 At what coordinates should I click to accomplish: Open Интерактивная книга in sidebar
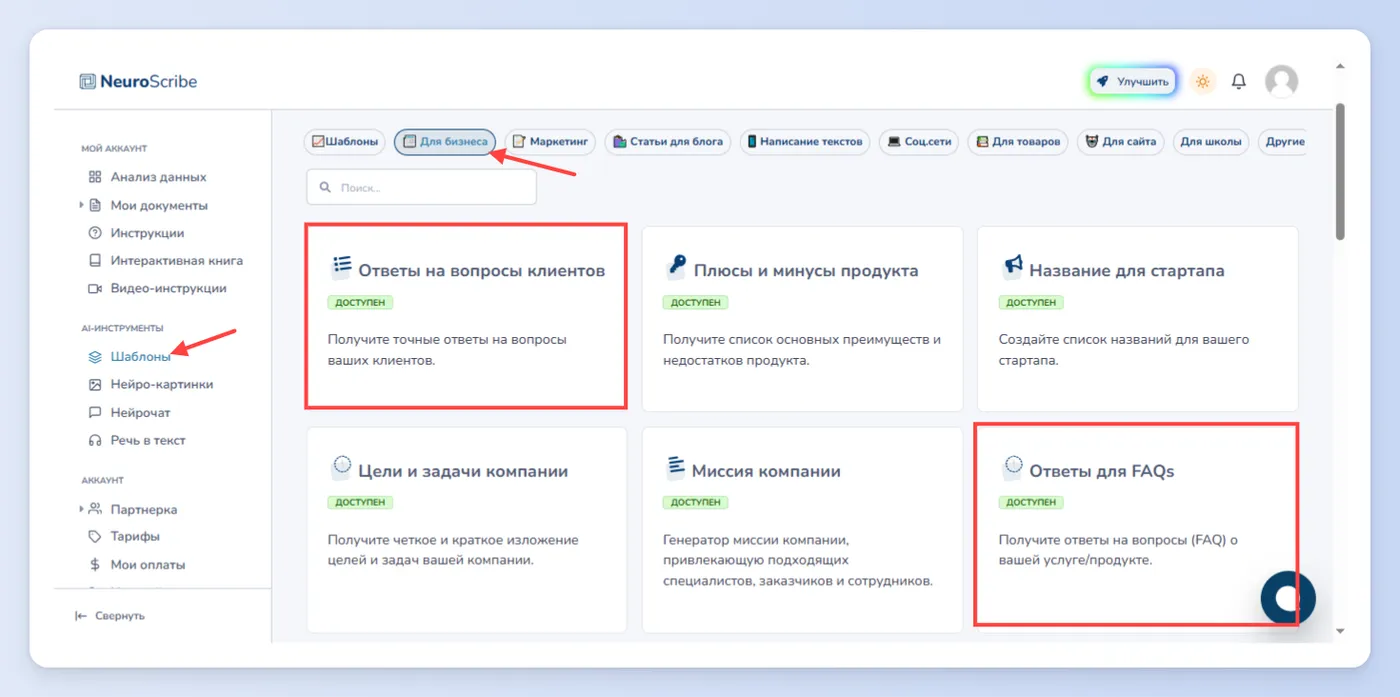[x=165, y=260]
